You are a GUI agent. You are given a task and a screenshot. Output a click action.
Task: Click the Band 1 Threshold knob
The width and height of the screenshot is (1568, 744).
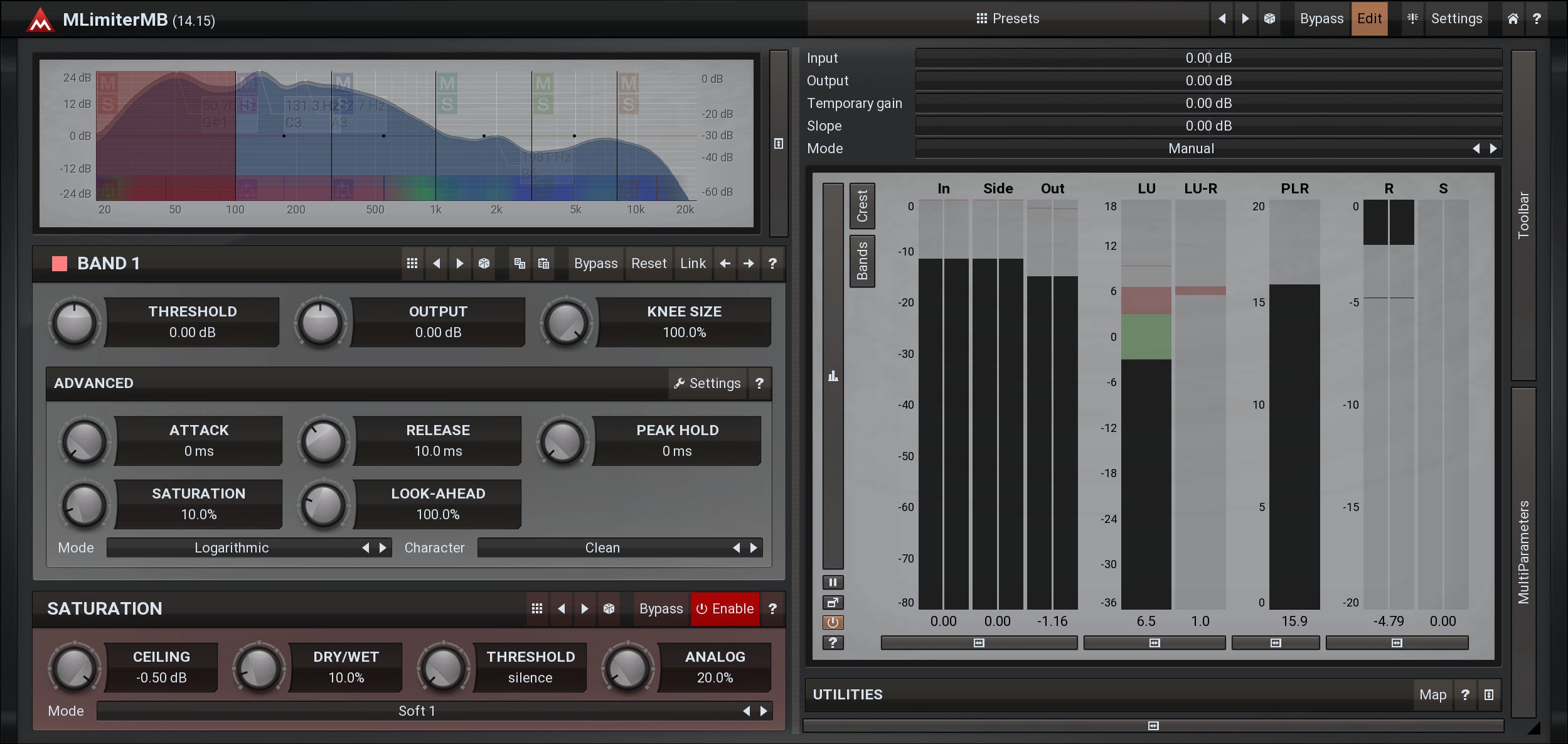click(75, 323)
